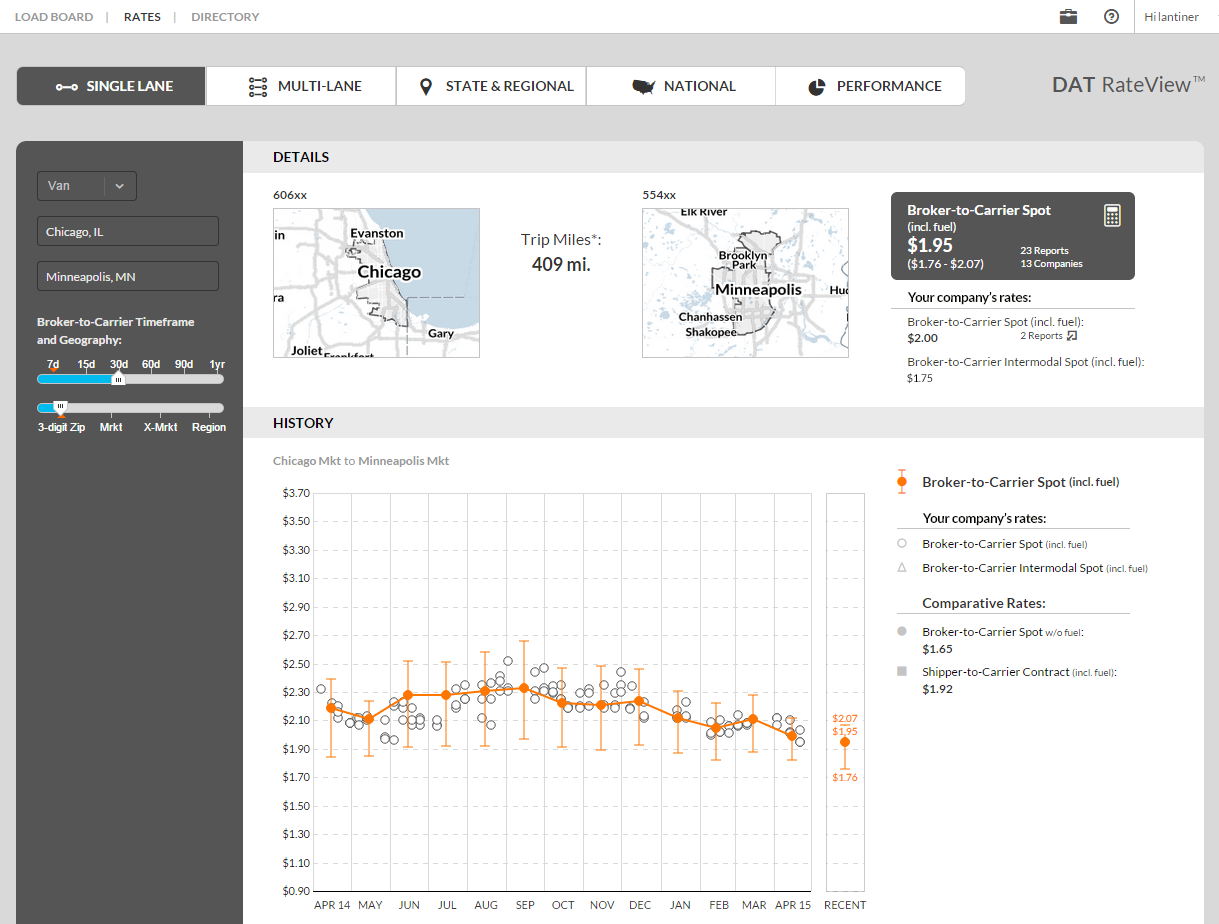Click the JUN orange data point
Screen dimensions: 1219x924
407,695
